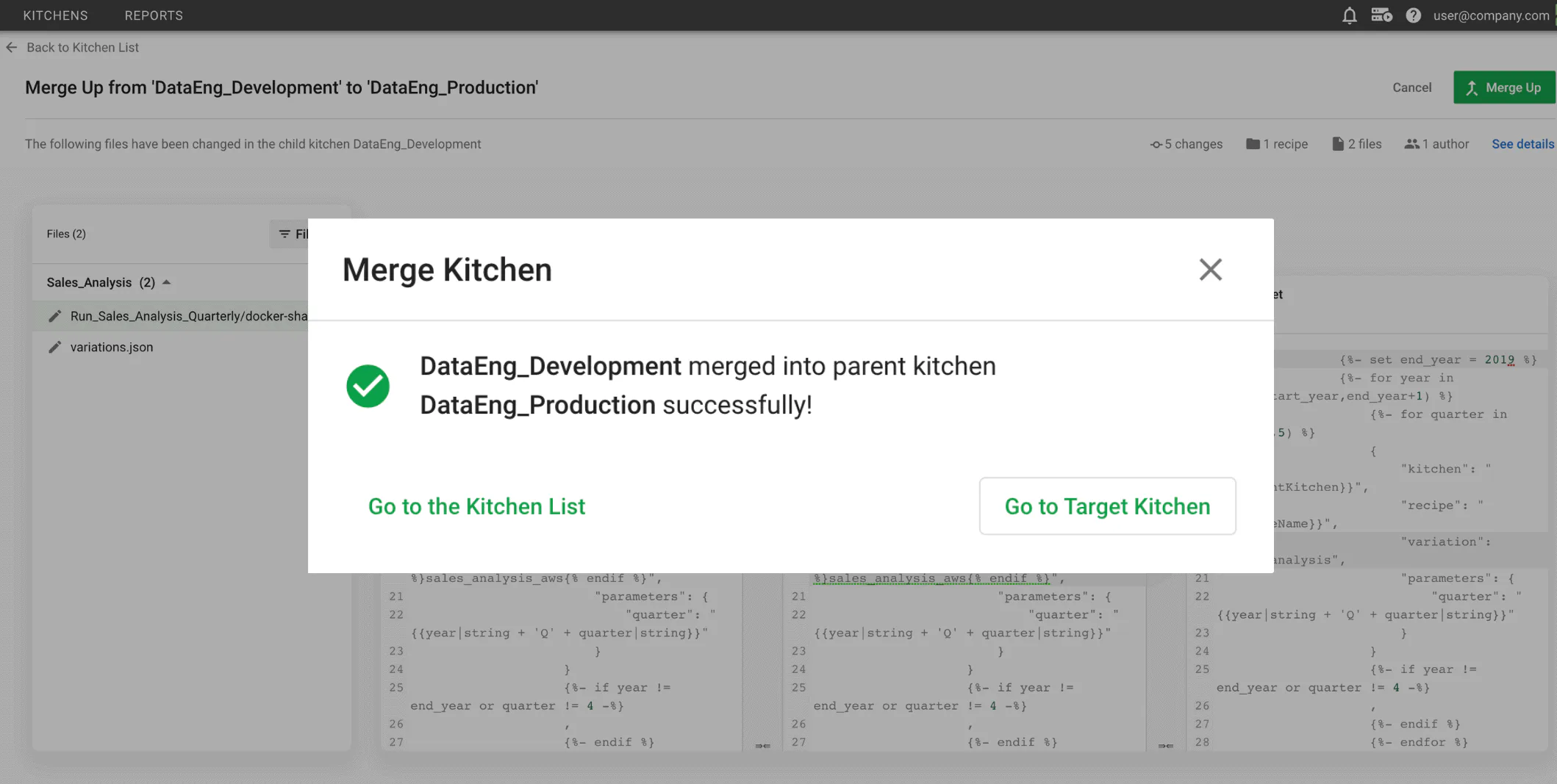Click the back arrow beside 'Back to Kitchen List'
This screenshot has height=784, width=1557.
[x=11, y=47]
